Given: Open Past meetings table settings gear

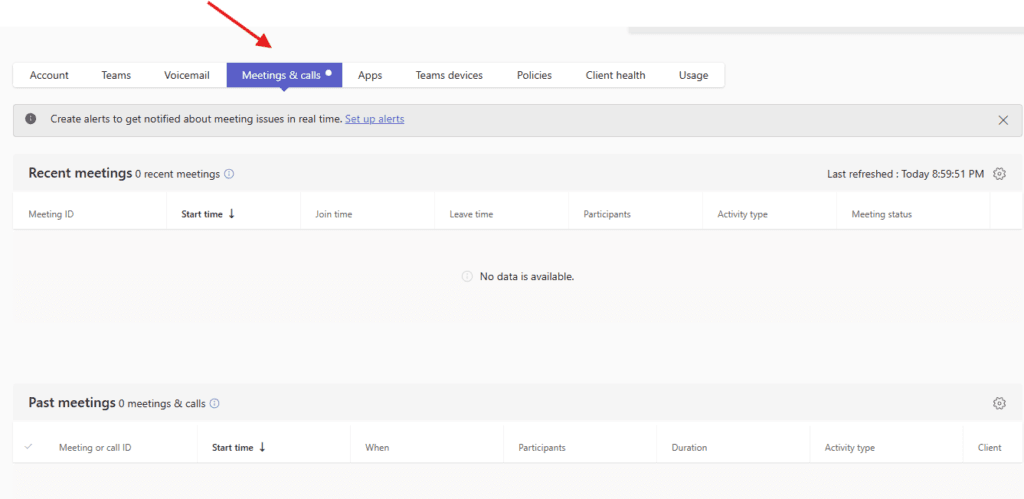Looking at the screenshot, I should point(999,403).
